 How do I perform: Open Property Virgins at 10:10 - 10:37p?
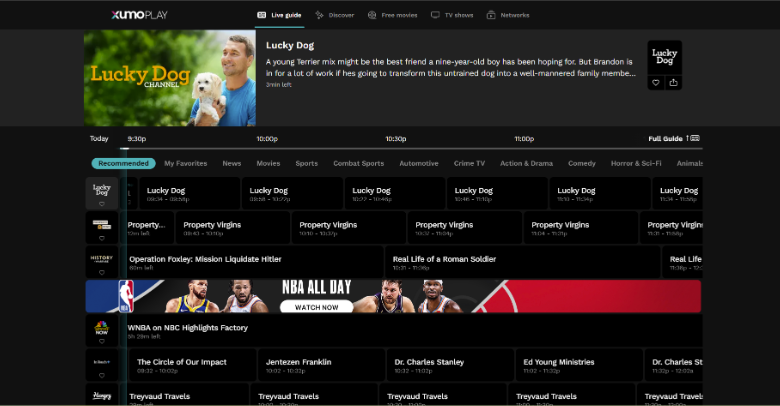coord(349,228)
